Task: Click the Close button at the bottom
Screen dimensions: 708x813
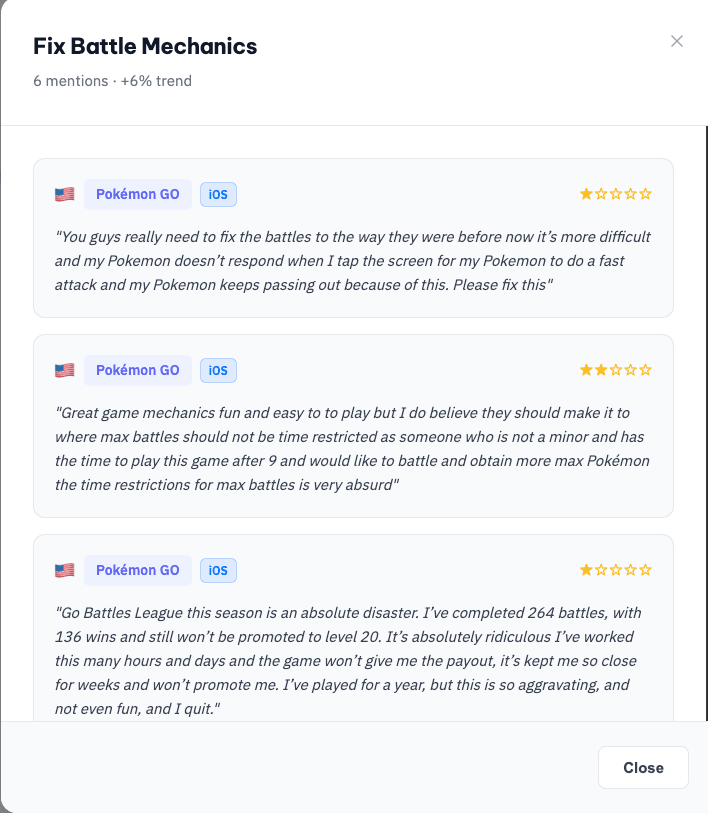Action: pos(643,768)
